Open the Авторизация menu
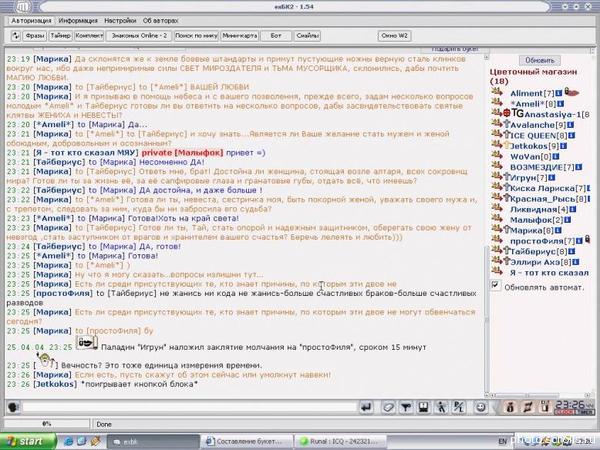 point(31,21)
